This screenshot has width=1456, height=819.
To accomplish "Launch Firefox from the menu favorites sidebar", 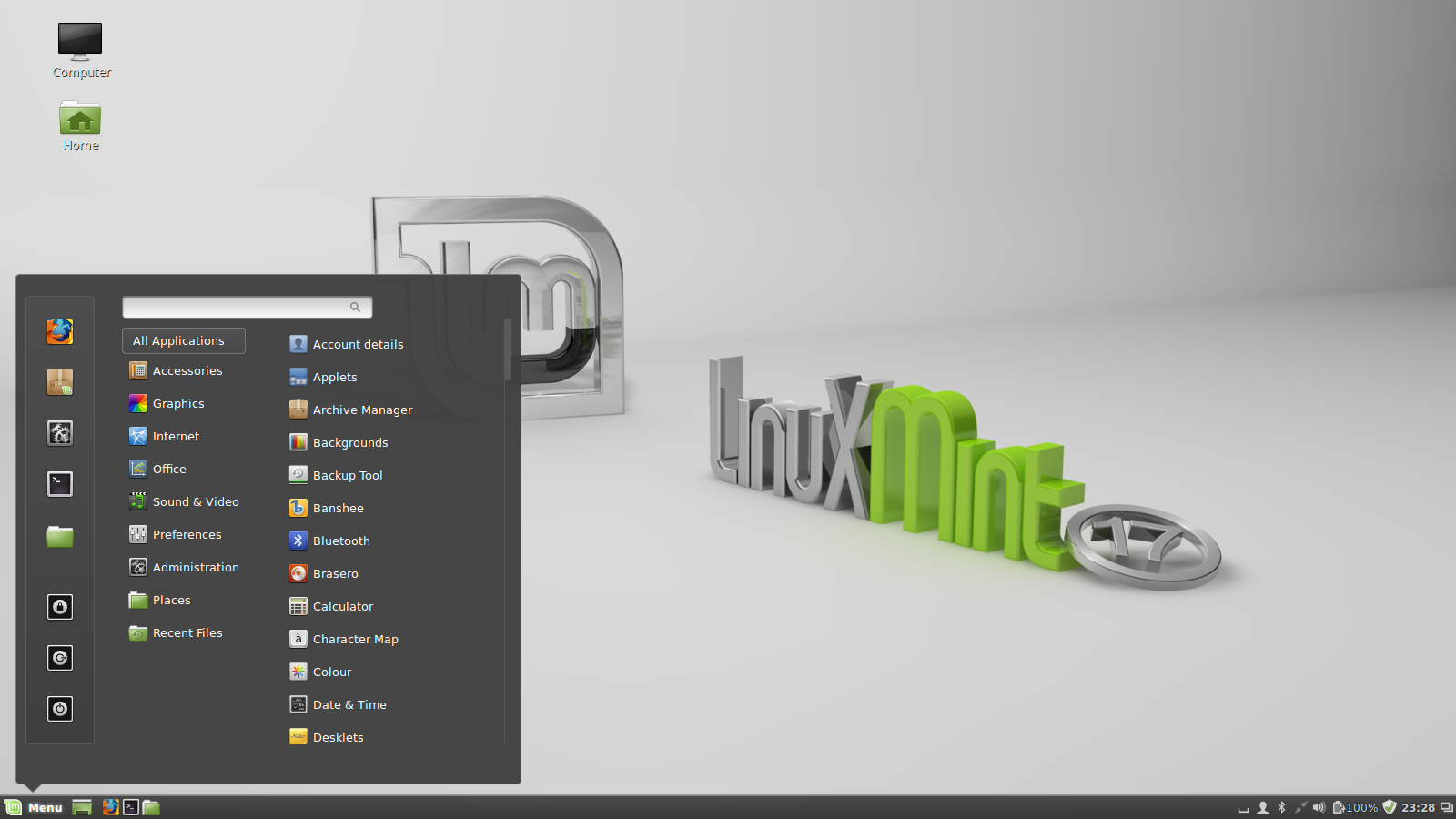I will pyautogui.click(x=60, y=331).
